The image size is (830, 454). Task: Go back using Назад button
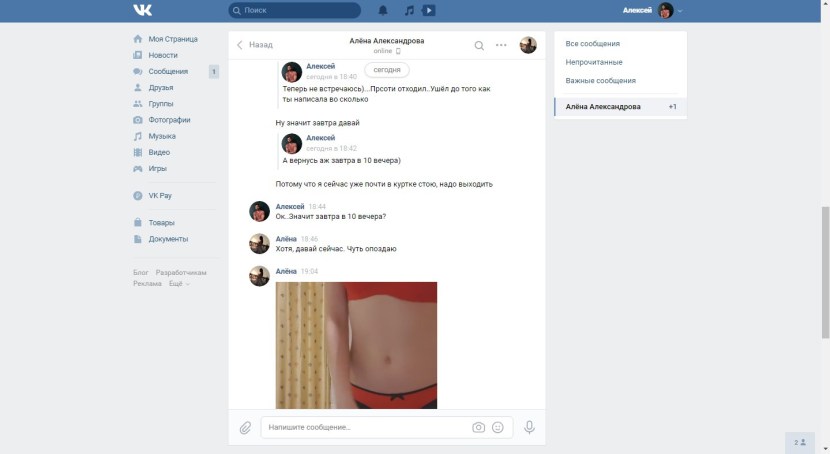point(254,45)
